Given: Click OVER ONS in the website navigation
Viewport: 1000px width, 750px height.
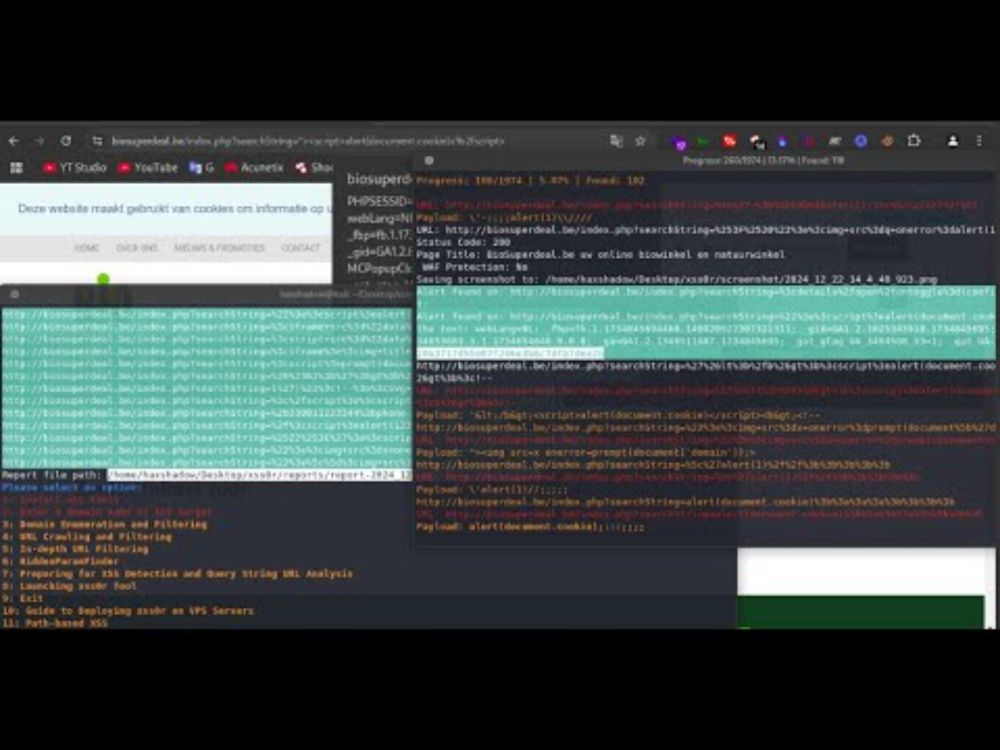Looking at the screenshot, I should (x=137, y=247).
